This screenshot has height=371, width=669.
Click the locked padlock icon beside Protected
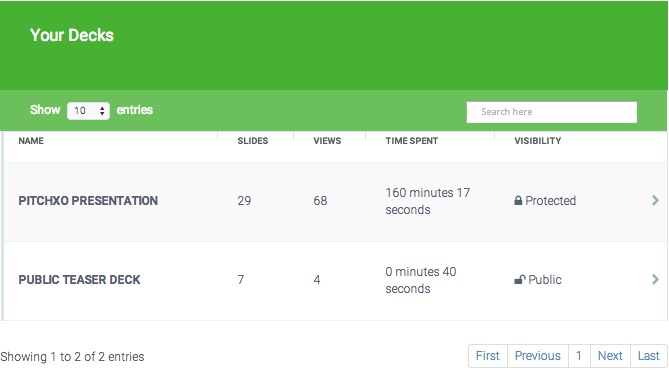tap(518, 200)
